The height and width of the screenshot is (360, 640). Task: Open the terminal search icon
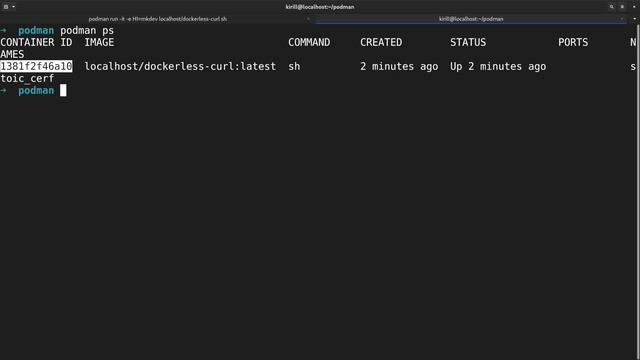tap(611, 7)
